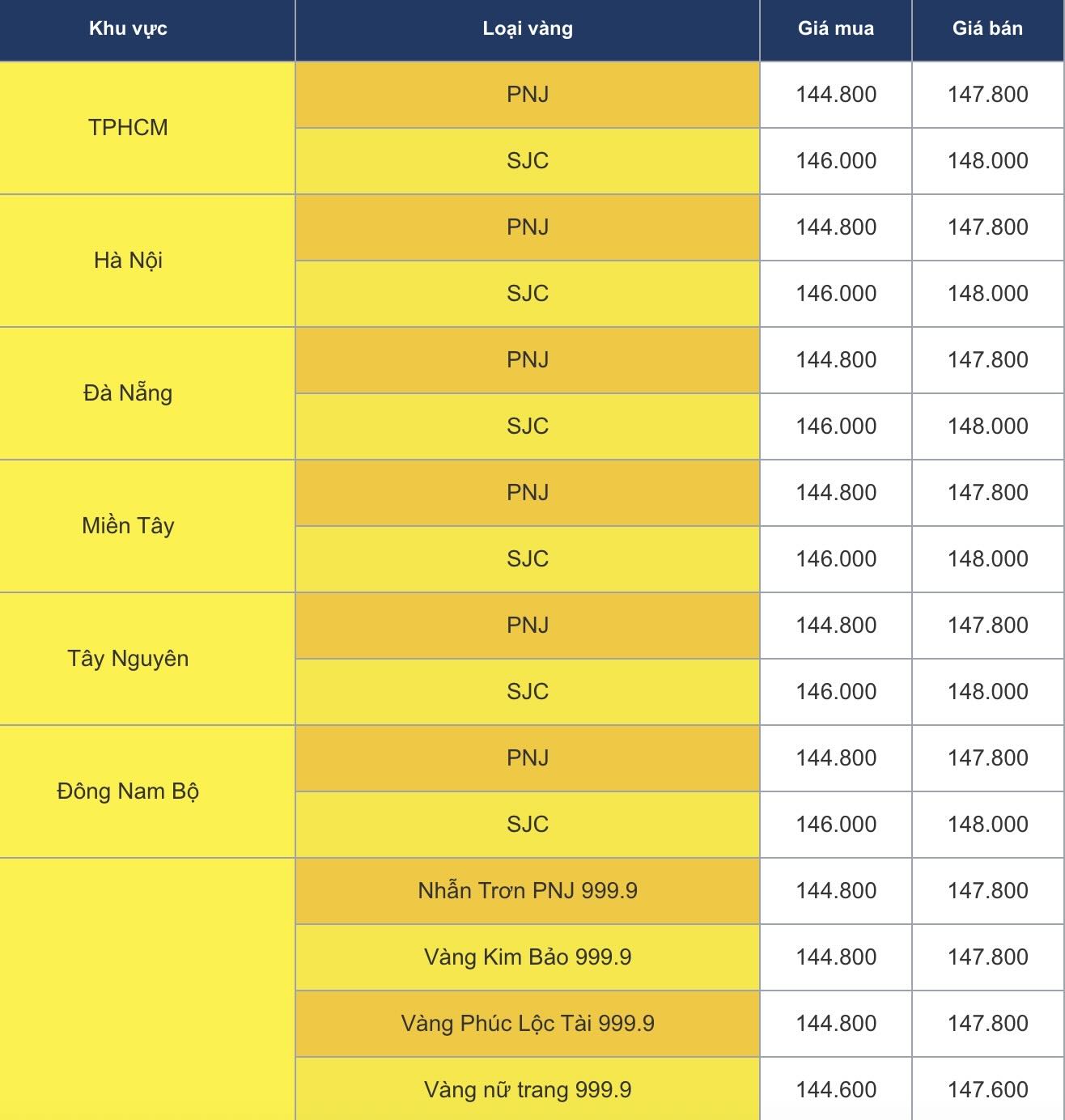The width and height of the screenshot is (1065, 1120).
Task: Select the Miền Tây region cell
Action: pos(128,525)
